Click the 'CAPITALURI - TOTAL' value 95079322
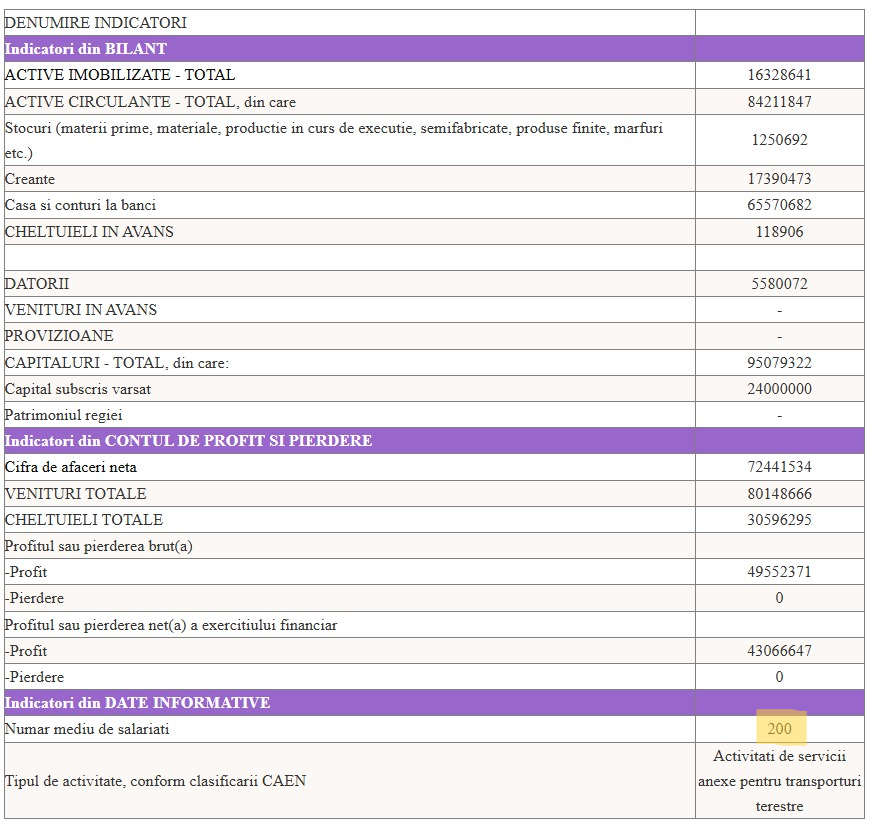The width and height of the screenshot is (878, 826). (x=779, y=363)
